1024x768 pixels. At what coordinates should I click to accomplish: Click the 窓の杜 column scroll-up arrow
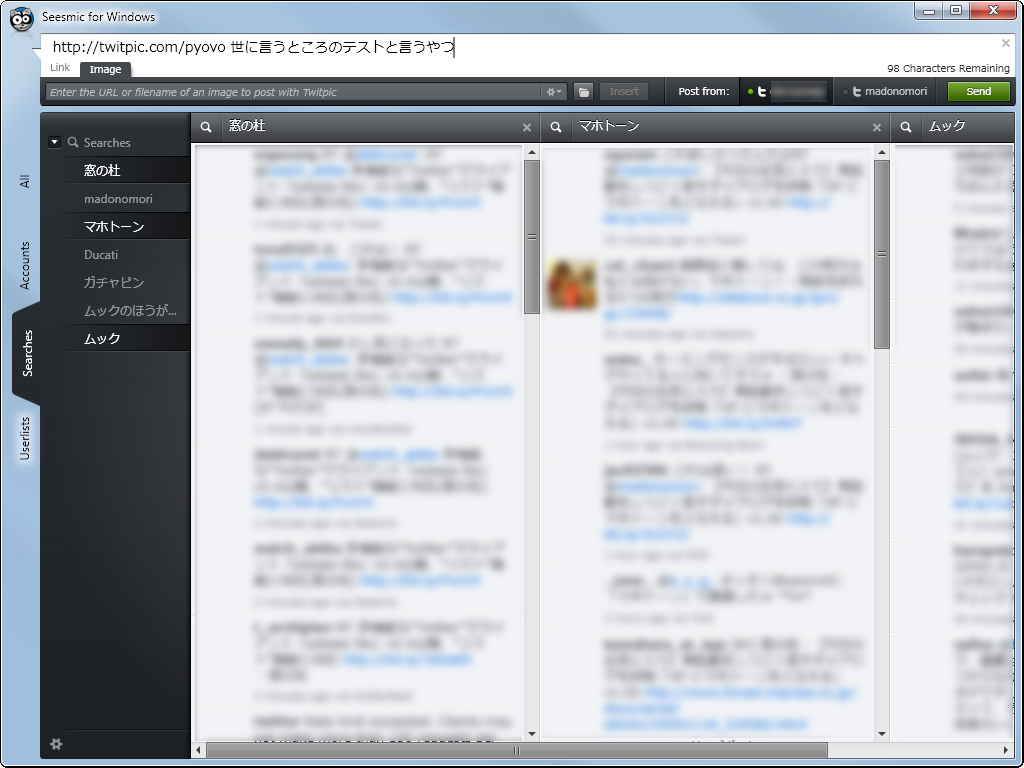pos(532,152)
